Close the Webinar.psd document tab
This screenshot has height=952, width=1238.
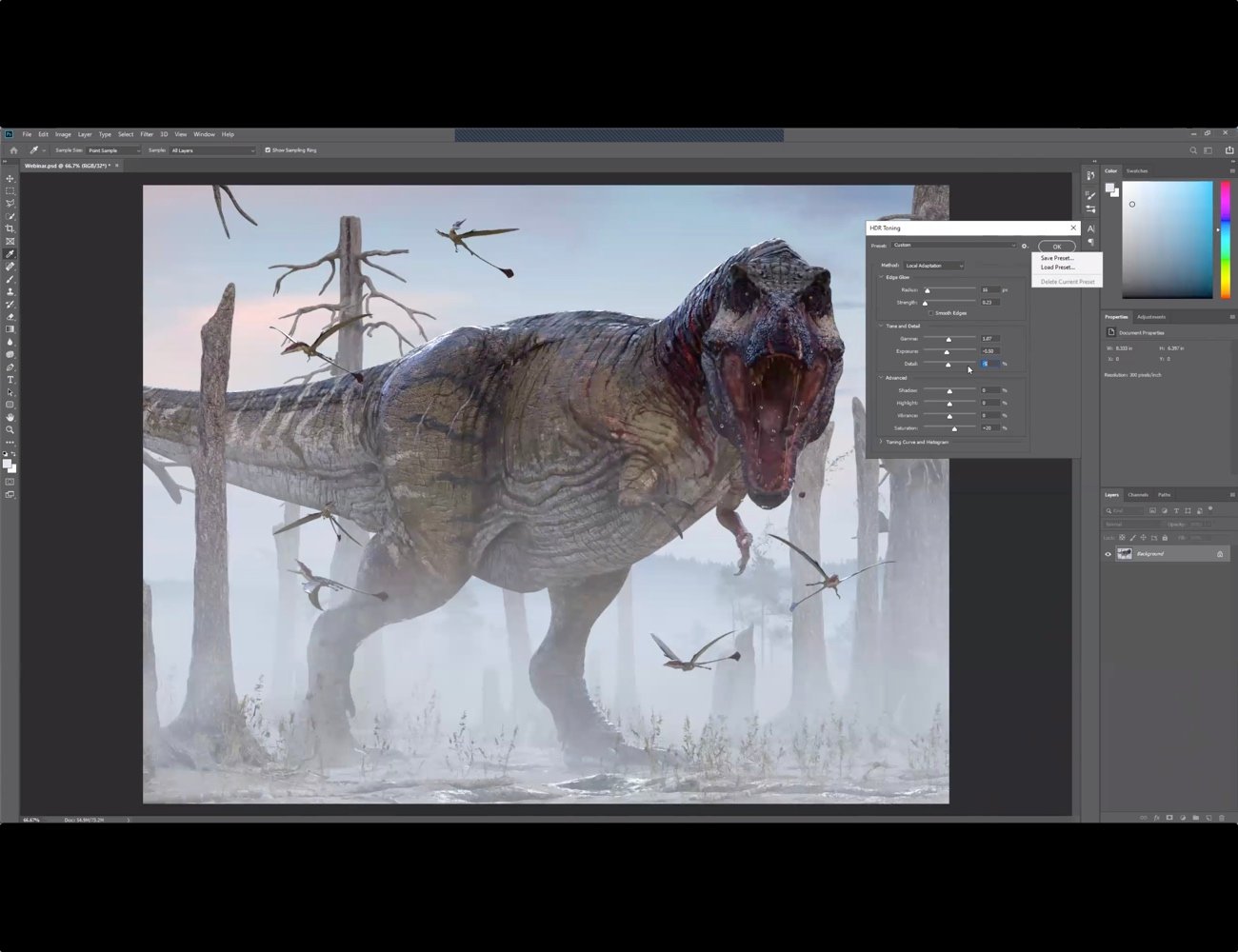117,166
